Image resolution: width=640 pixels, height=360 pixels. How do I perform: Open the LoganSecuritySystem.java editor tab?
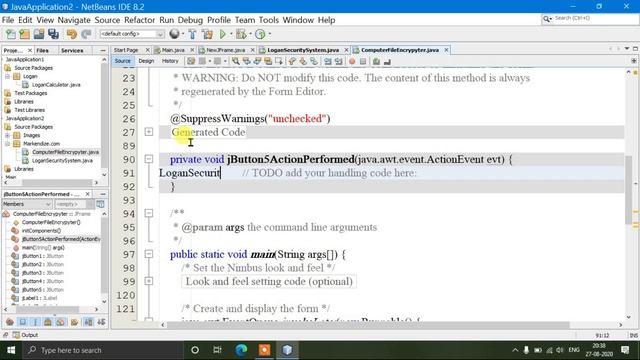[303, 50]
